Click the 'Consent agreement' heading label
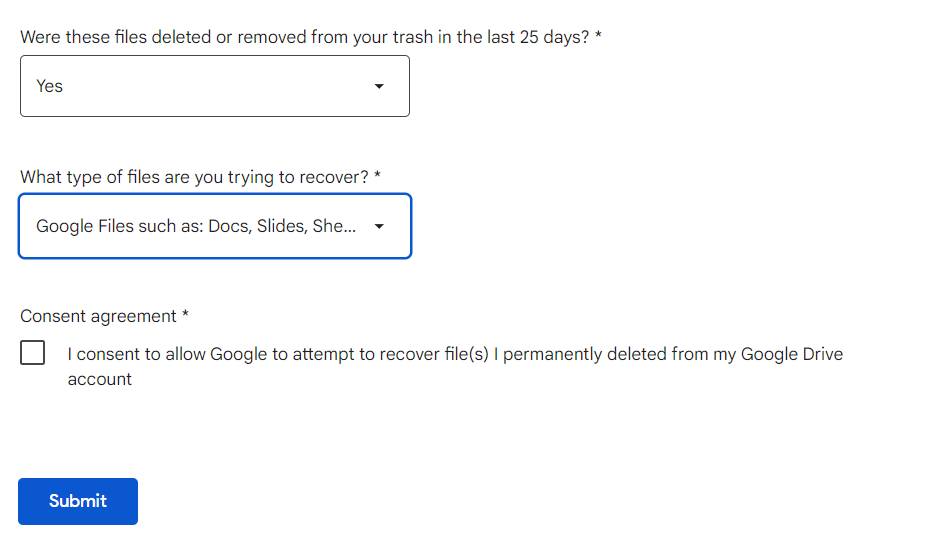The height and width of the screenshot is (545, 952). (x=98, y=316)
